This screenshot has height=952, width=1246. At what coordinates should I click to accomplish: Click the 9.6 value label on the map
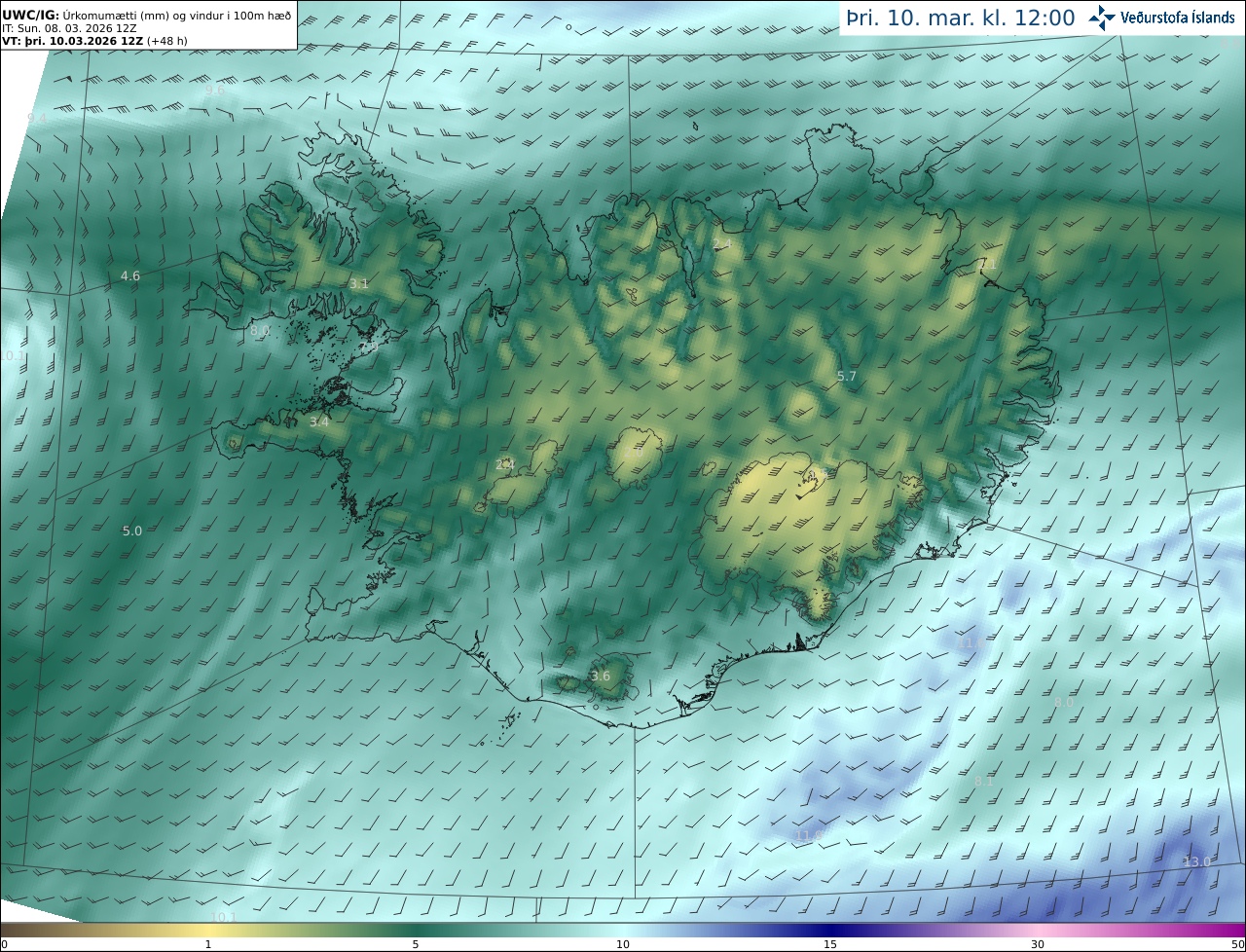click(214, 90)
